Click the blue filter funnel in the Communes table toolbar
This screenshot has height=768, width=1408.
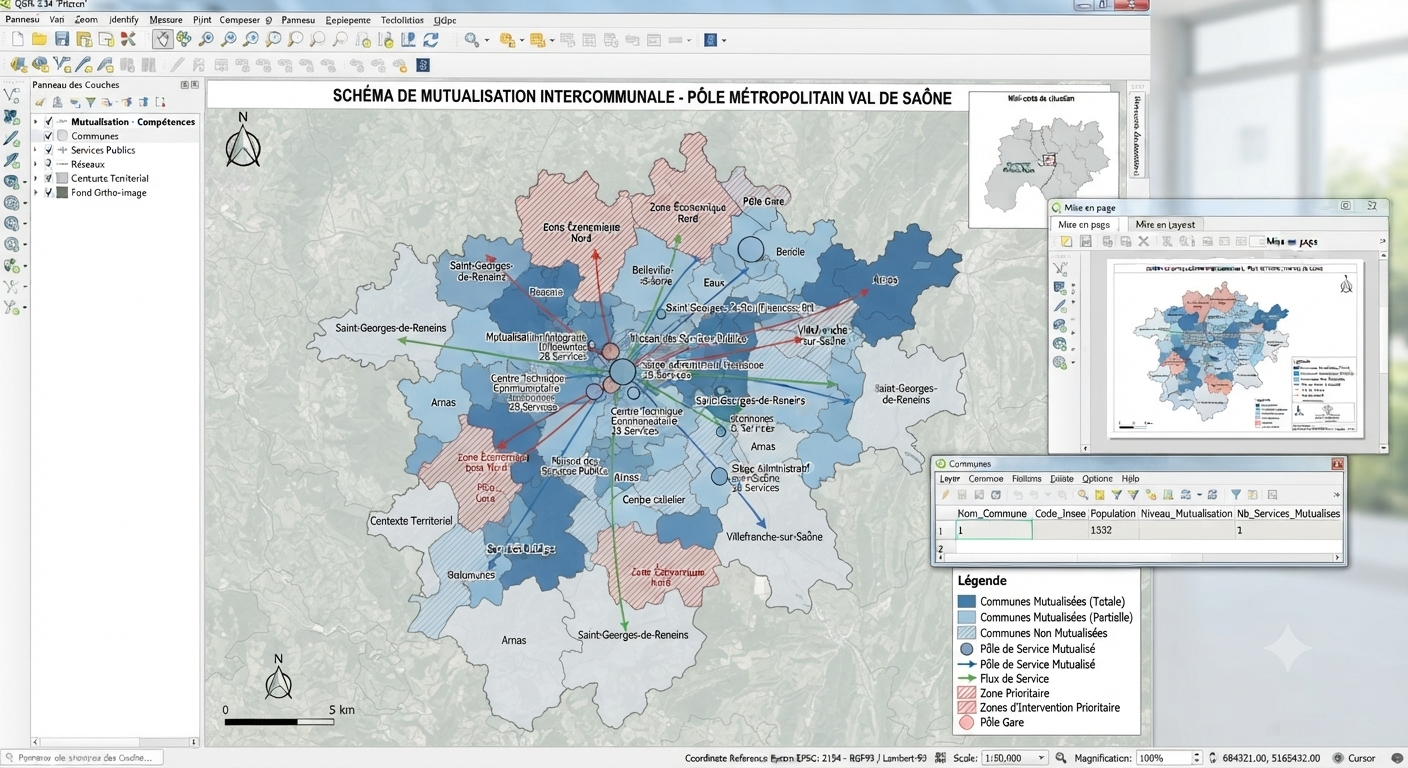click(1236, 495)
